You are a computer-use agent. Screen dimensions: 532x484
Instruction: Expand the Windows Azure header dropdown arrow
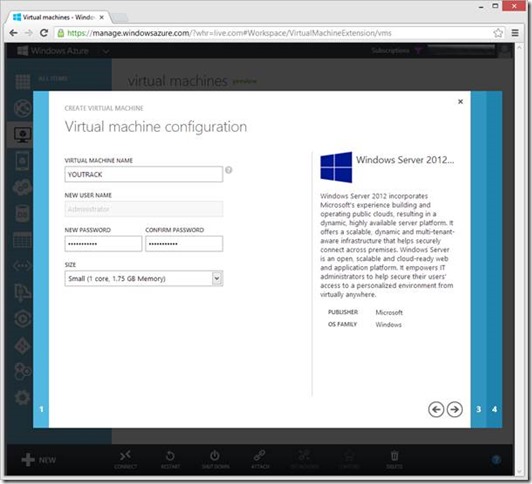pos(106,52)
